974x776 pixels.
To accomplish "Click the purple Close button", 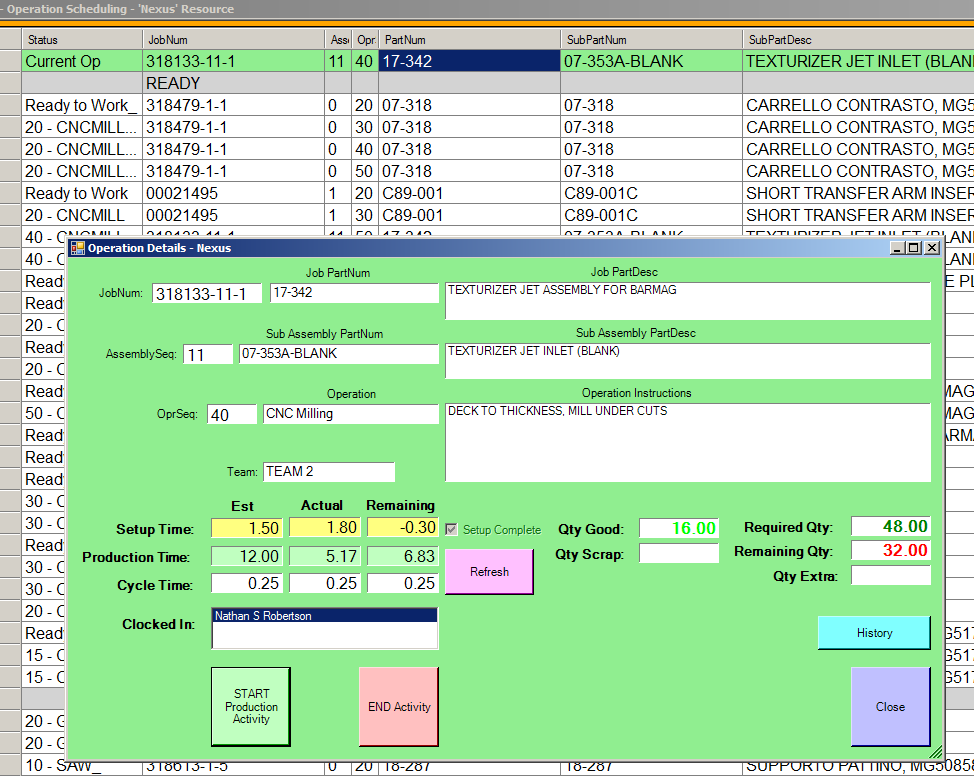I will [890, 707].
